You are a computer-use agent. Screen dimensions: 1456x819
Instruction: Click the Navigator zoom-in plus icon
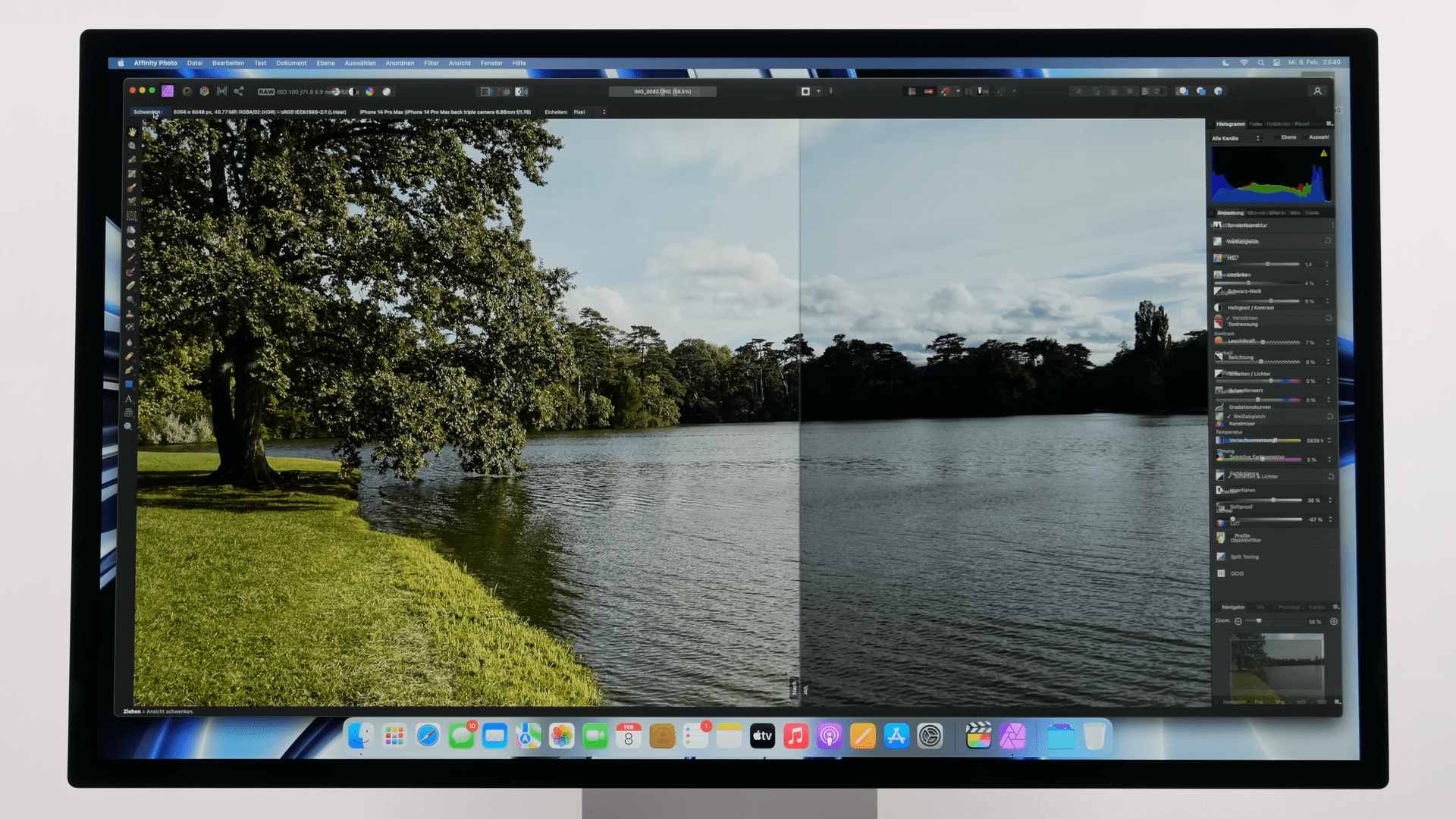click(1334, 622)
